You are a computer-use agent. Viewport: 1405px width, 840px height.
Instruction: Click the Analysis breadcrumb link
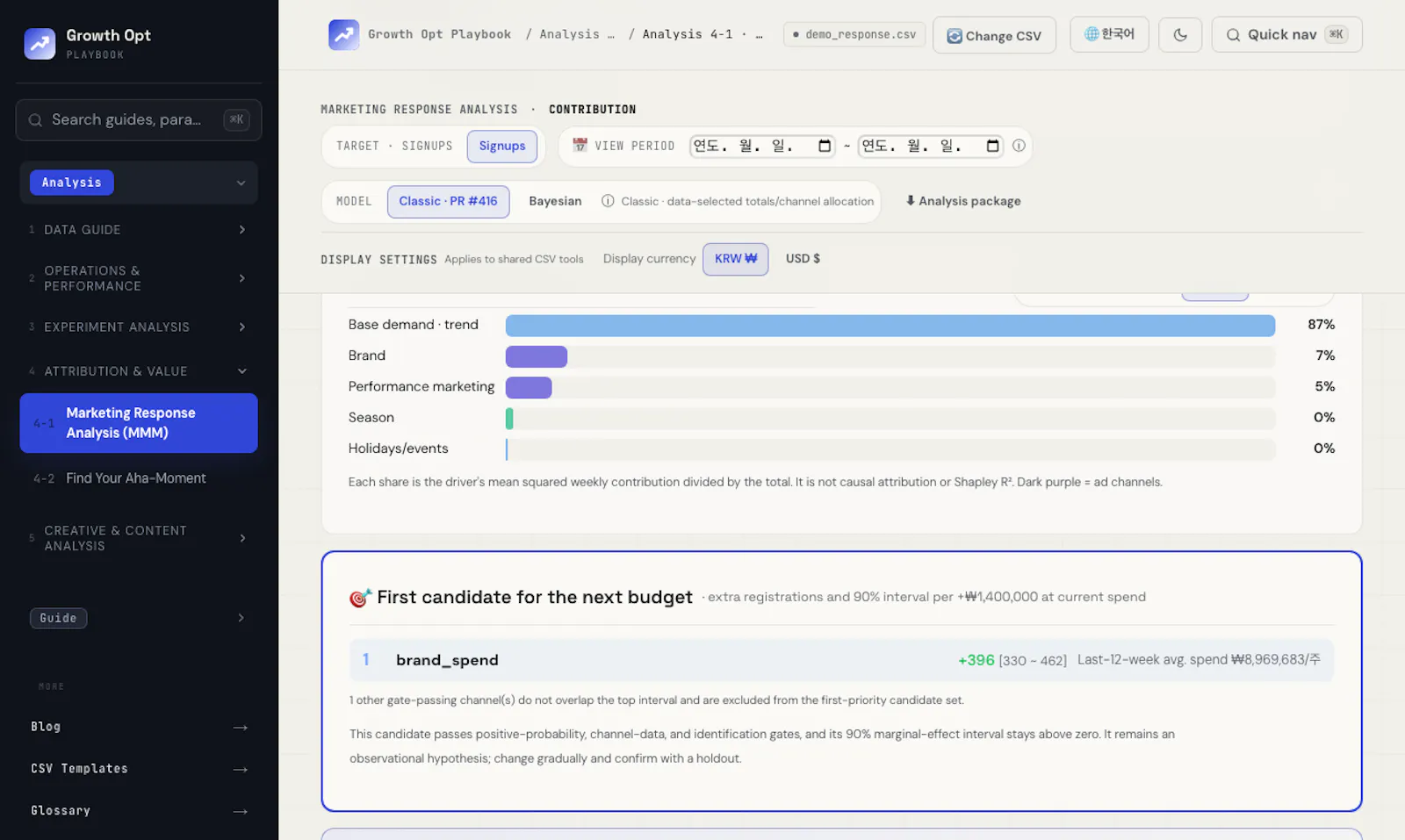[x=576, y=34]
